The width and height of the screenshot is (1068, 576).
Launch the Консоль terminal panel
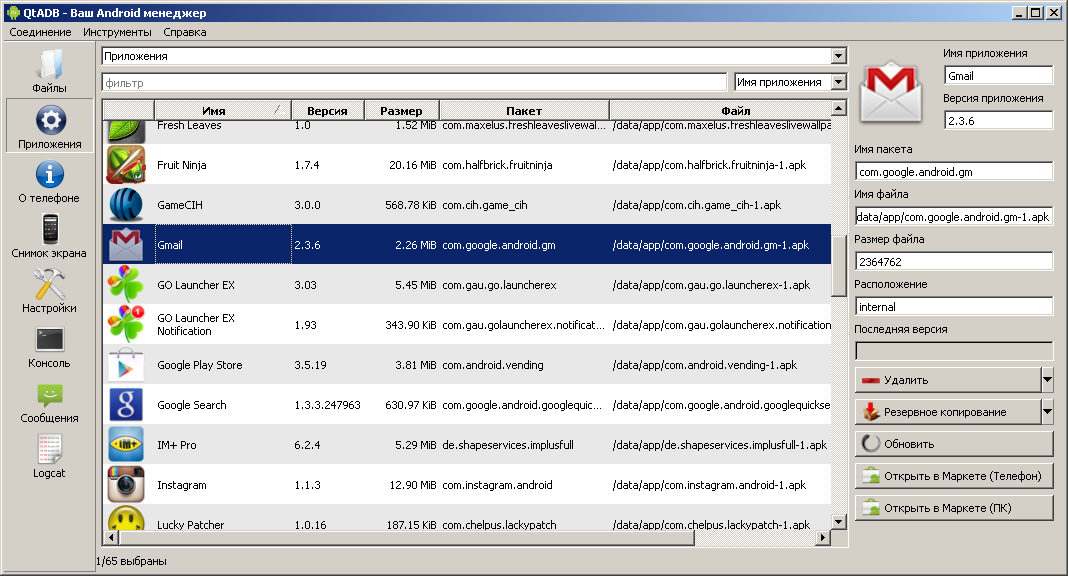coord(49,347)
